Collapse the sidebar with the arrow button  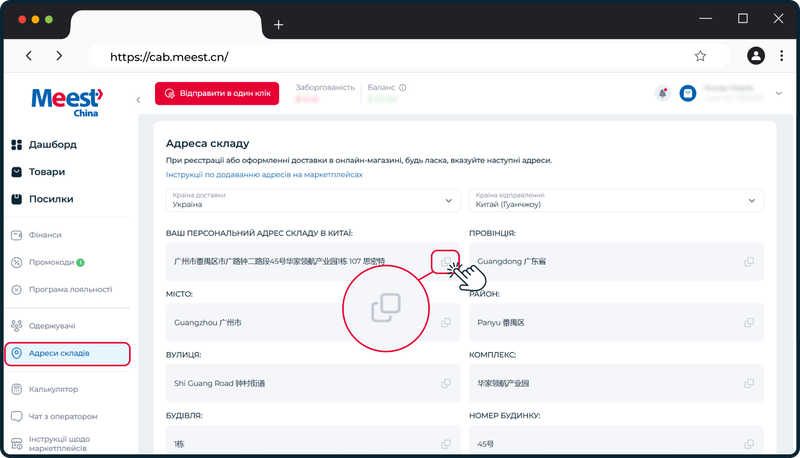coord(138,100)
